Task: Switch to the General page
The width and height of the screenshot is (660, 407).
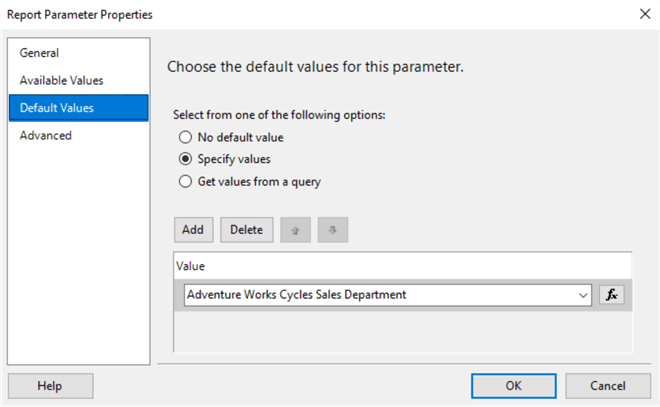Action: 40,53
